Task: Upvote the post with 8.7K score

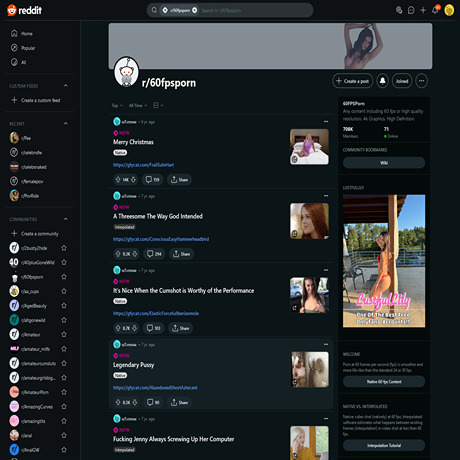Action: point(118,328)
